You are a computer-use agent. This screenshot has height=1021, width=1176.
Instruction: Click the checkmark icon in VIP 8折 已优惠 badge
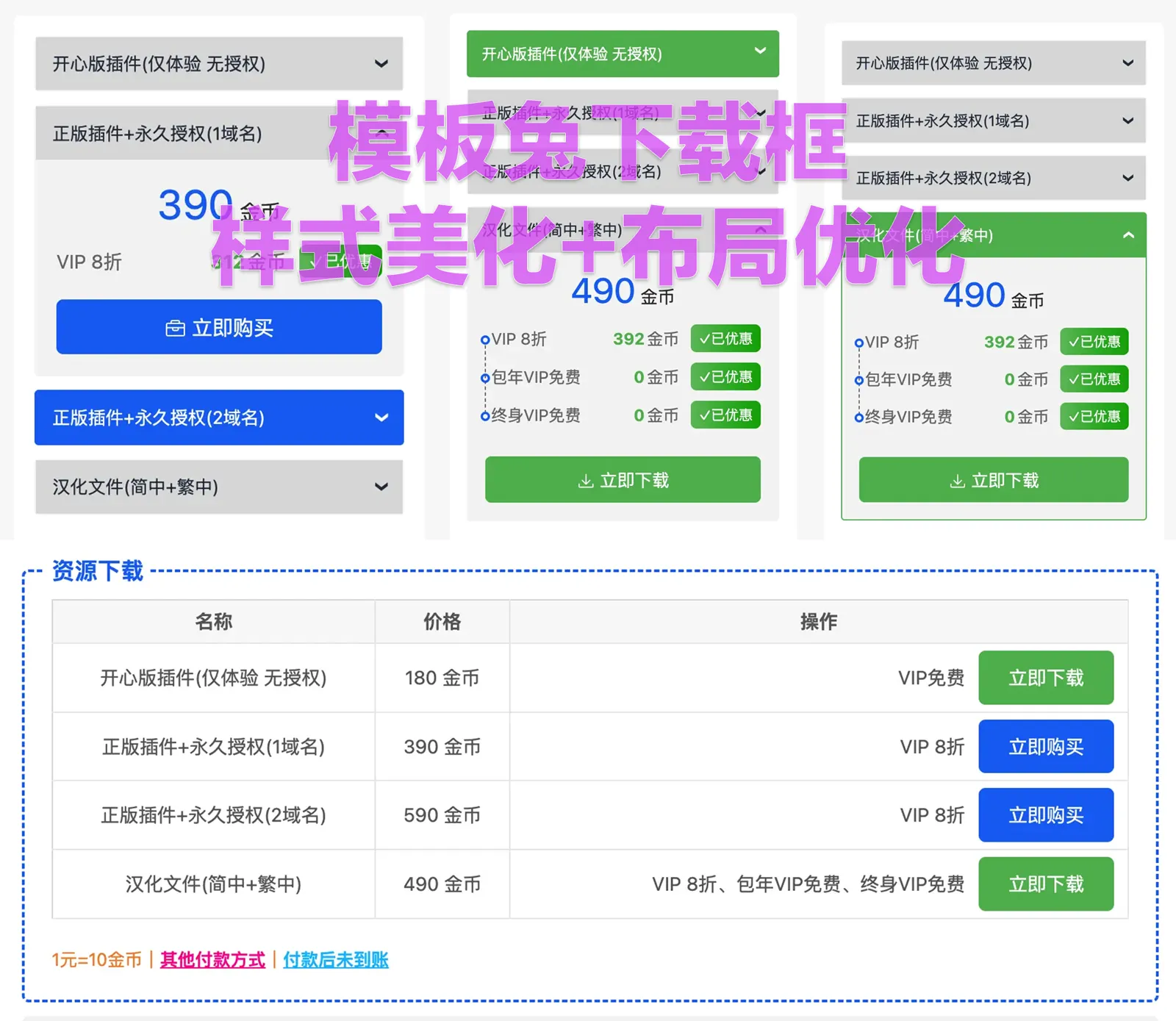coord(706,339)
